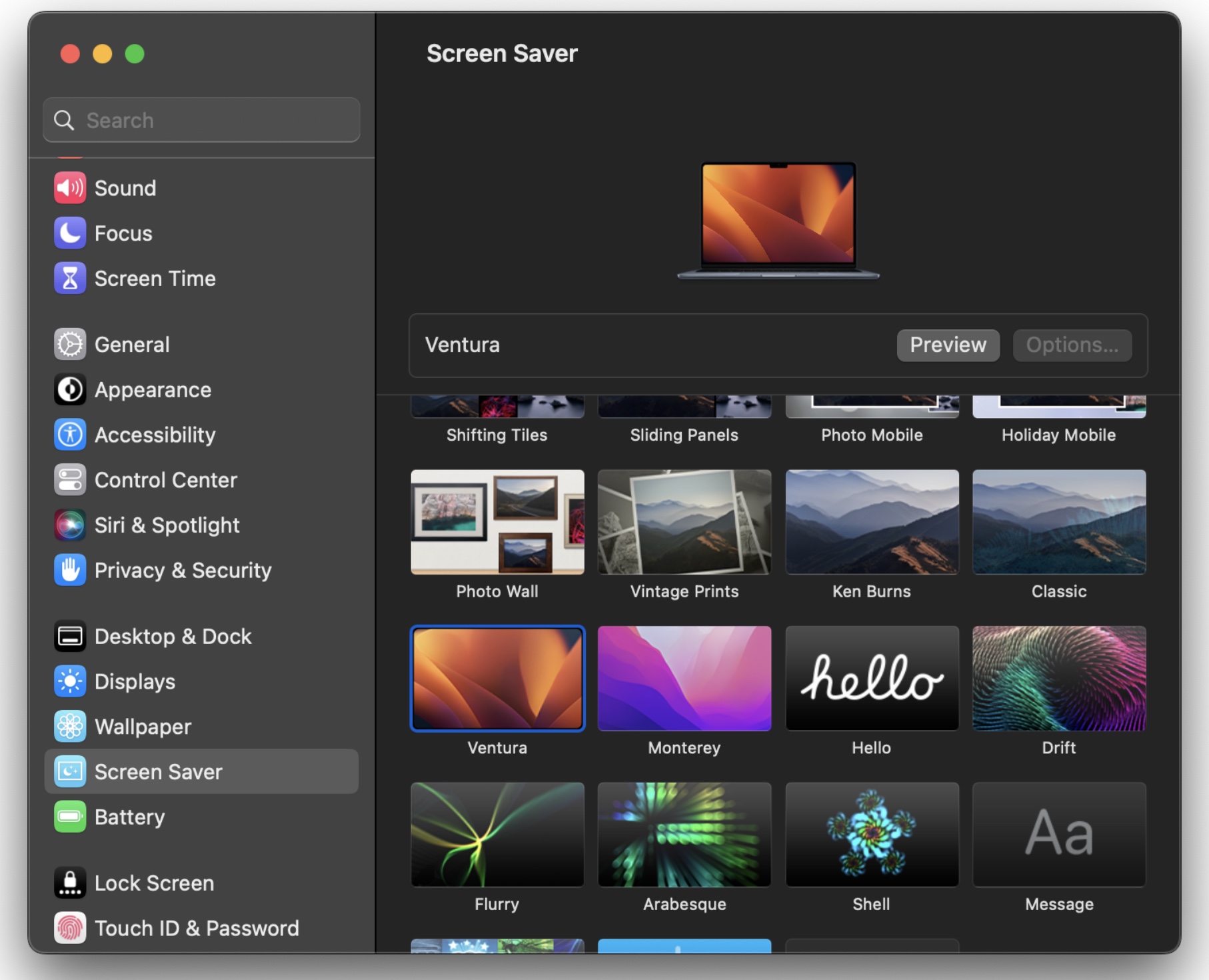Click the green zoom window button
The image size is (1209, 980).
pyautogui.click(x=135, y=53)
